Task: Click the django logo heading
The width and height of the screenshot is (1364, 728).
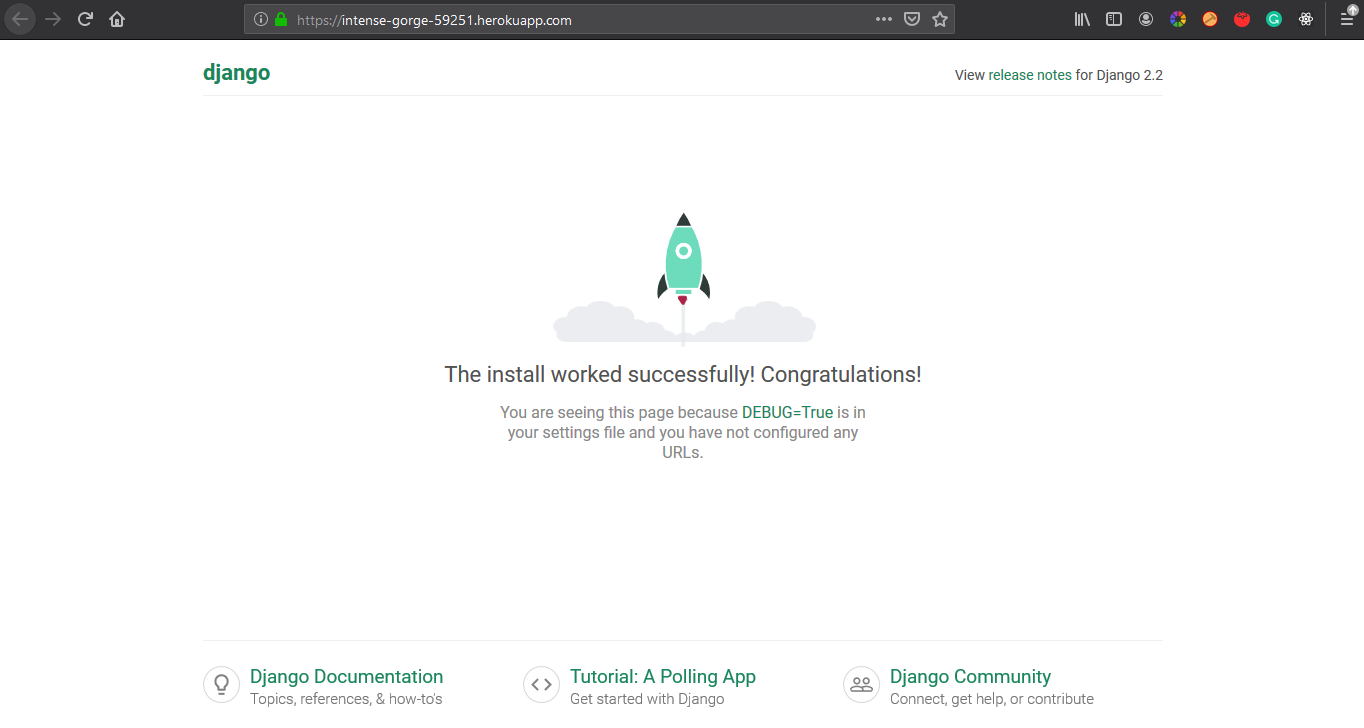Action: (x=236, y=73)
